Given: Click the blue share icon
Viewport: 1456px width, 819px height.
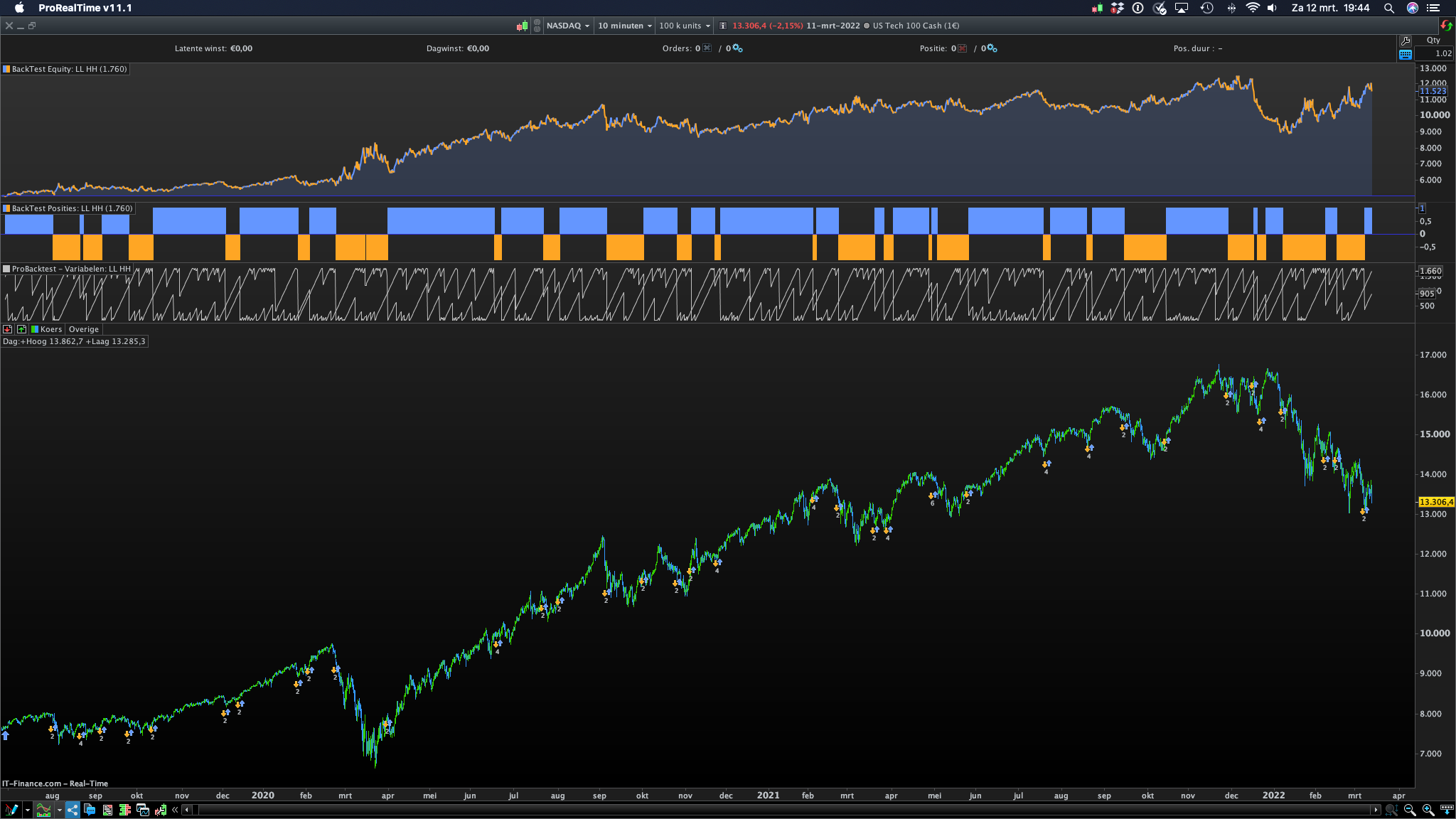Looking at the screenshot, I should [73, 810].
